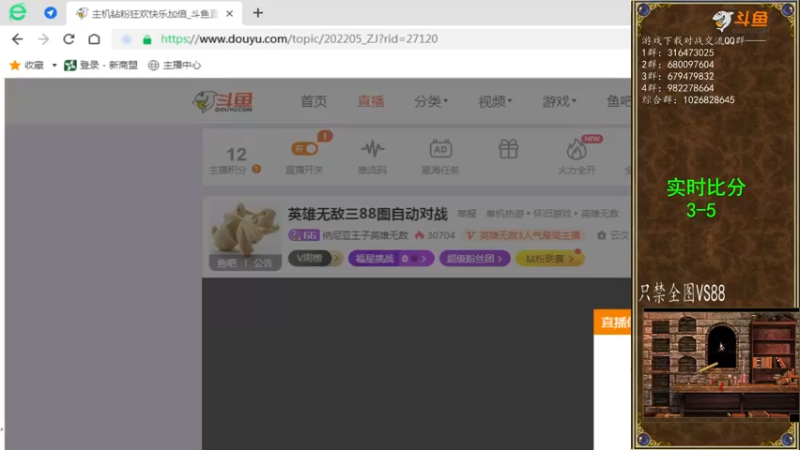This screenshot has width=800, height=450.
Task: Click the browser back arrow
Action: (x=17, y=39)
